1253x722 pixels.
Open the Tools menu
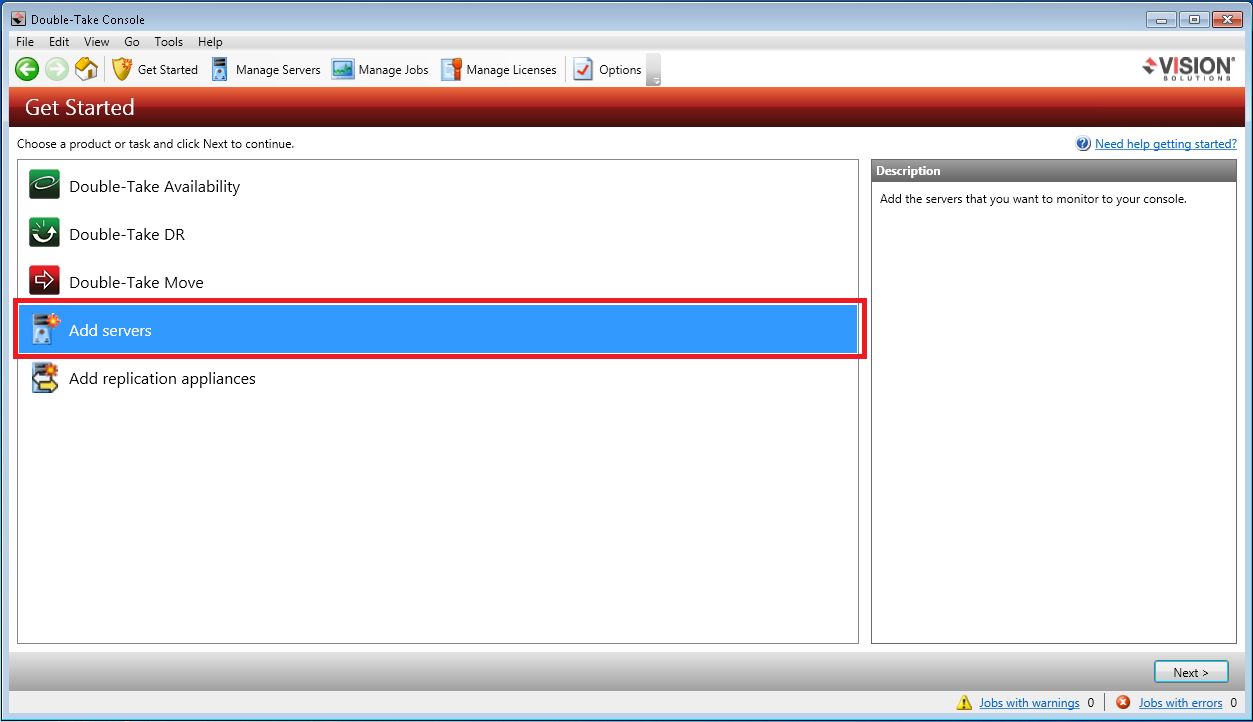(x=168, y=42)
